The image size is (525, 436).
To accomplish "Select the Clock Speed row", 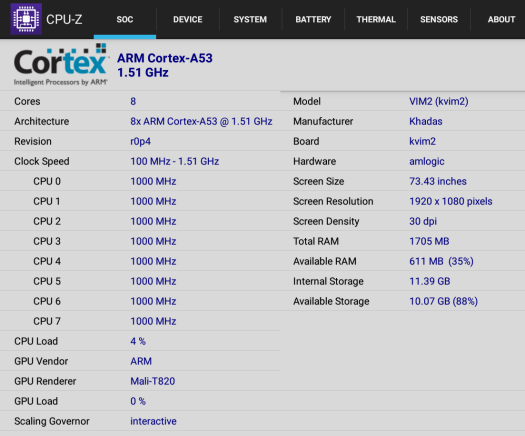I will 140,161.
